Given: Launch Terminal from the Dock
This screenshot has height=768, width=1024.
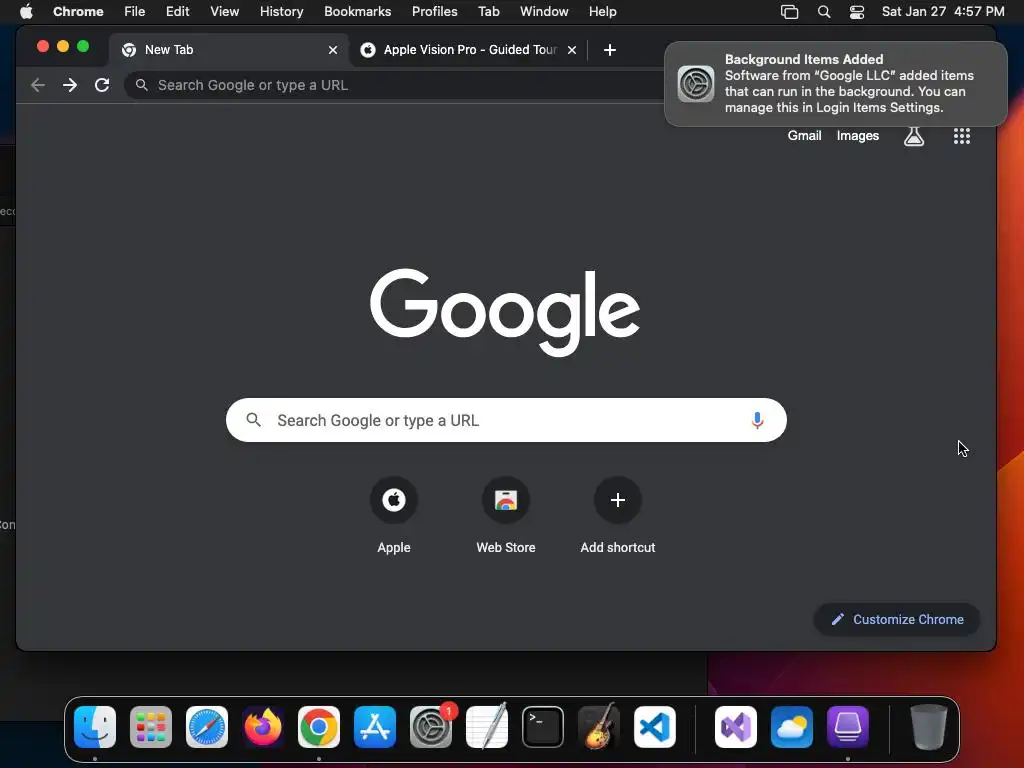Looking at the screenshot, I should pyautogui.click(x=543, y=727).
